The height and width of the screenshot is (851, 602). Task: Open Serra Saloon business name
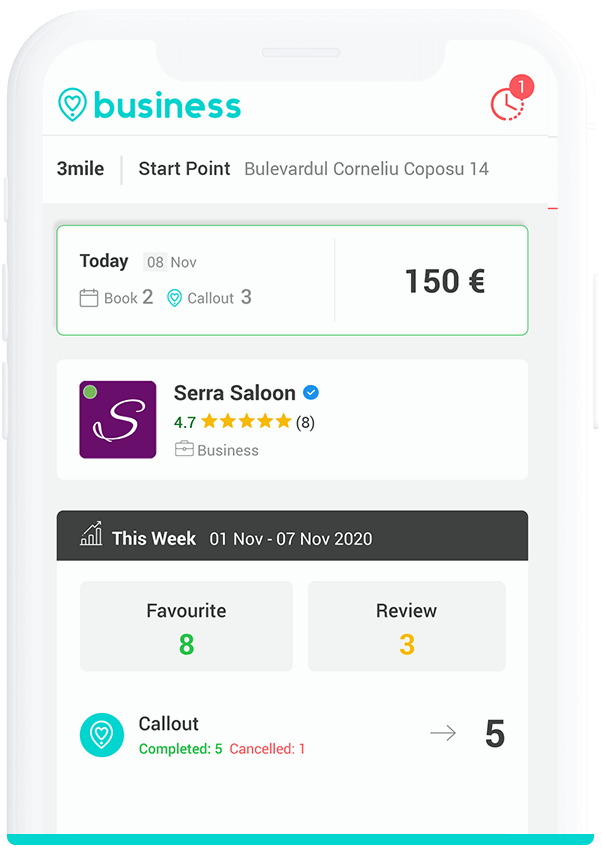coord(235,393)
